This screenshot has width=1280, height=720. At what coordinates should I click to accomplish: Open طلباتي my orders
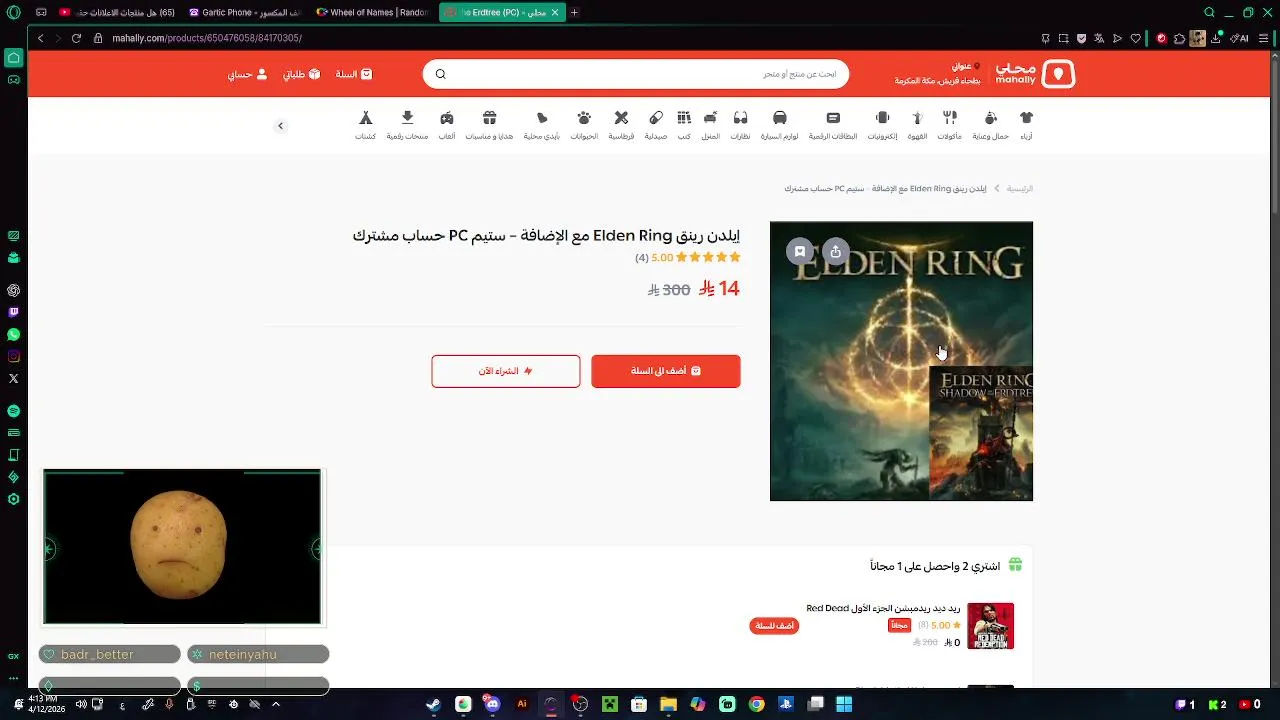coord(301,74)
